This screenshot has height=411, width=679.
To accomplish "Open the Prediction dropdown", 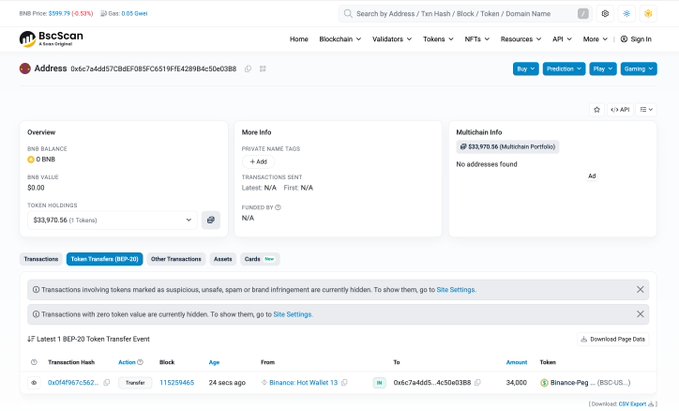I will [x=564, y=69].
